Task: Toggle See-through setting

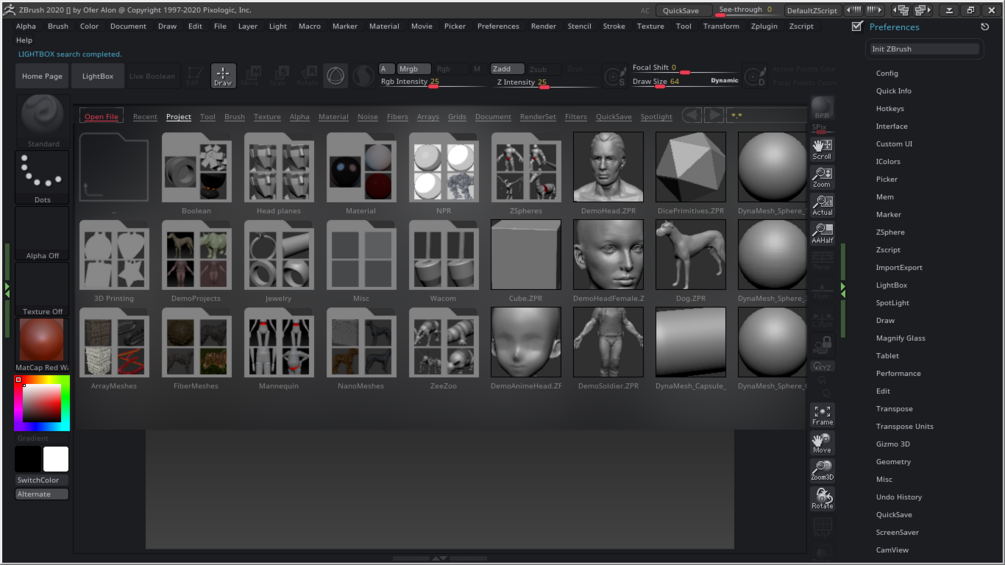Action: 745,10
